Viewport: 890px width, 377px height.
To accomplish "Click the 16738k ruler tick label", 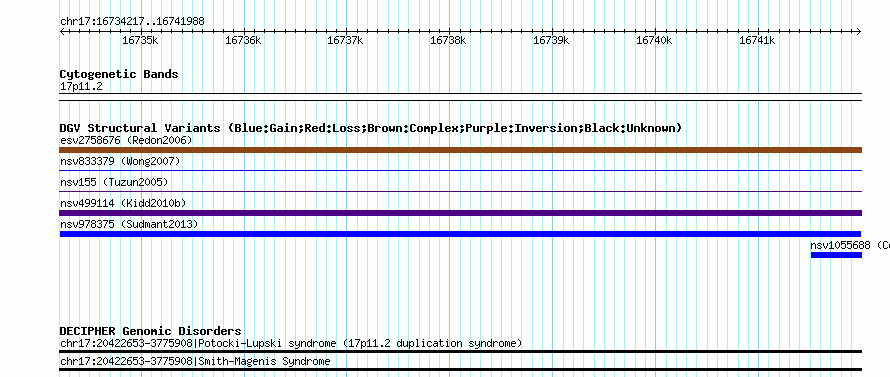I will (x=448, y=40).
